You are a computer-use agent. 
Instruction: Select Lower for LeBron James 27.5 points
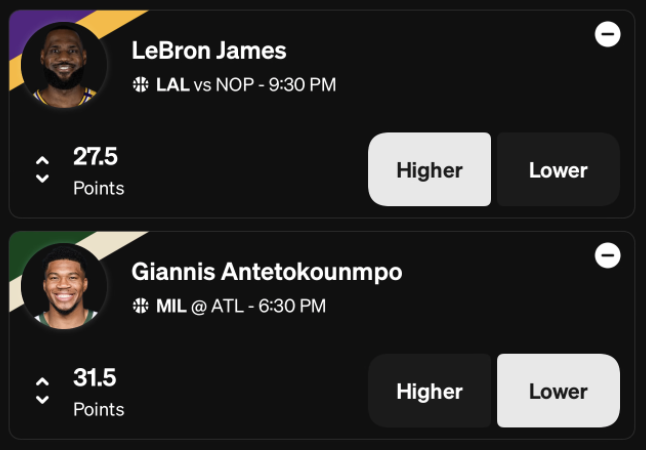[x=558, y=169]
